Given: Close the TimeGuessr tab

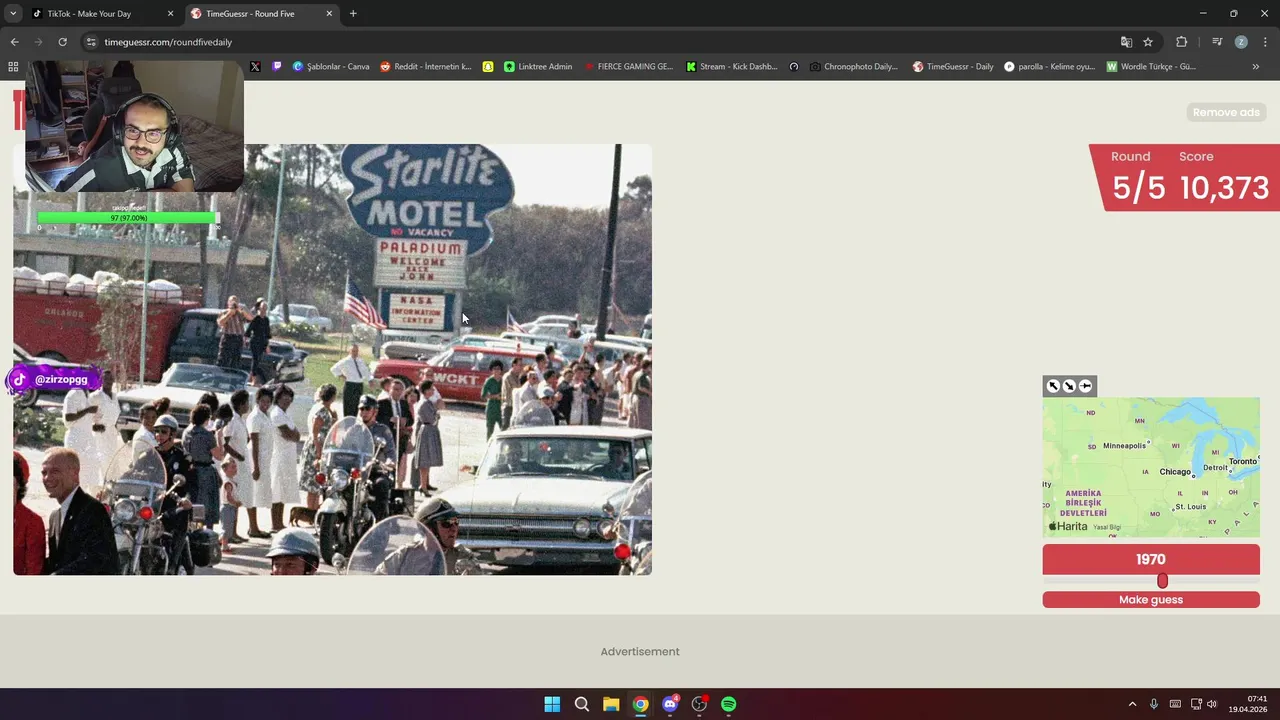Looking at the screenshot, I should coord(329,14).
